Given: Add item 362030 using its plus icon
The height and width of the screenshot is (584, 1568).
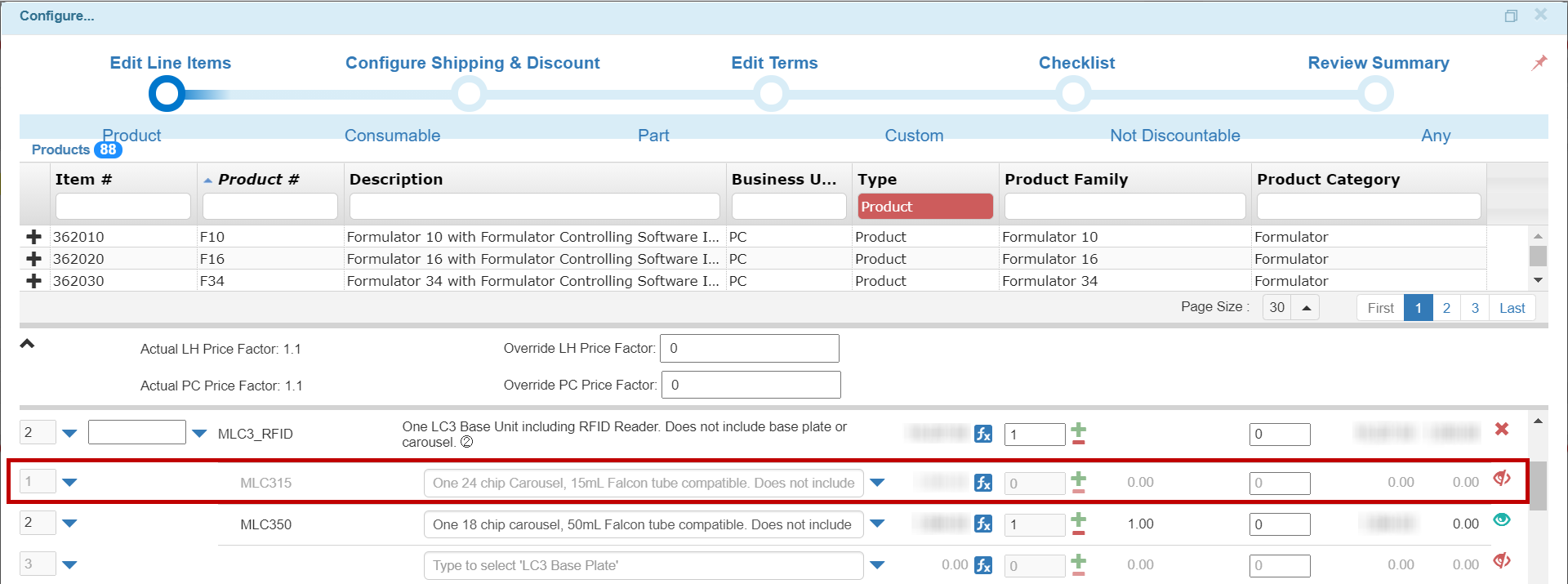Looking at the screenshot, I should (x=33, y=281).
